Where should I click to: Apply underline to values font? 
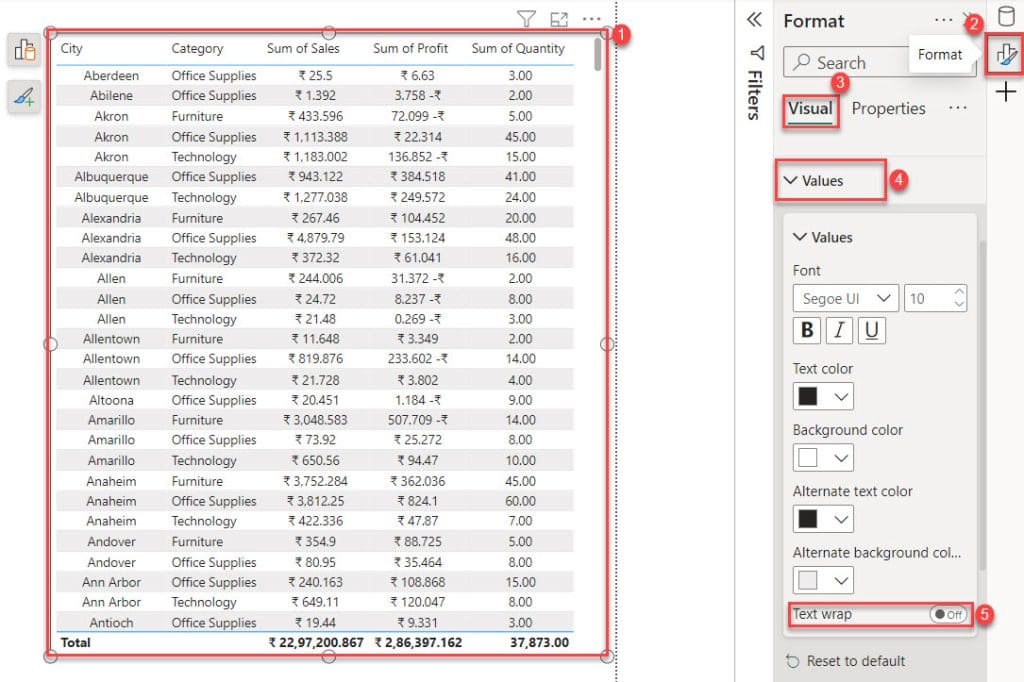click(872, 330)
